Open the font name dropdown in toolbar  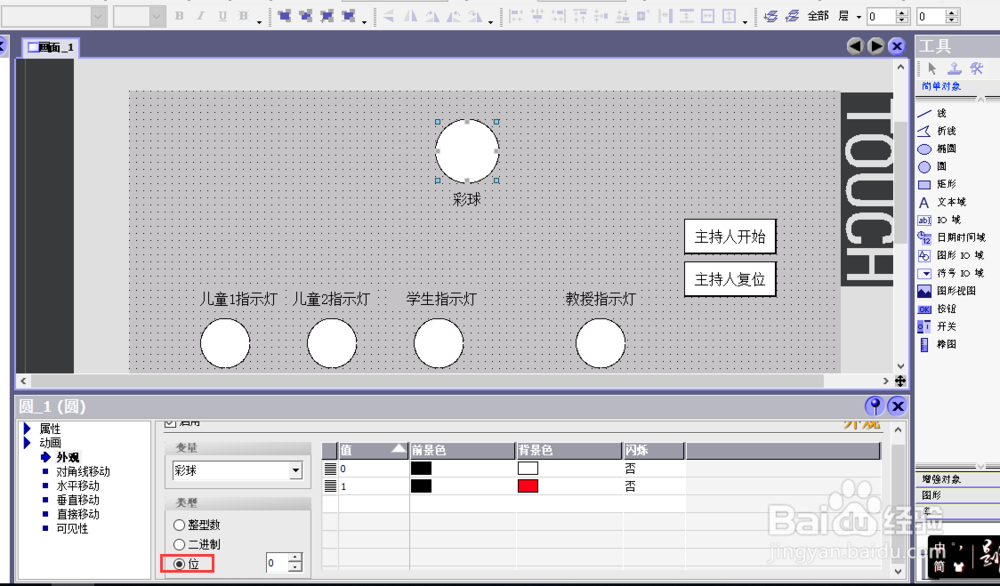98,16
